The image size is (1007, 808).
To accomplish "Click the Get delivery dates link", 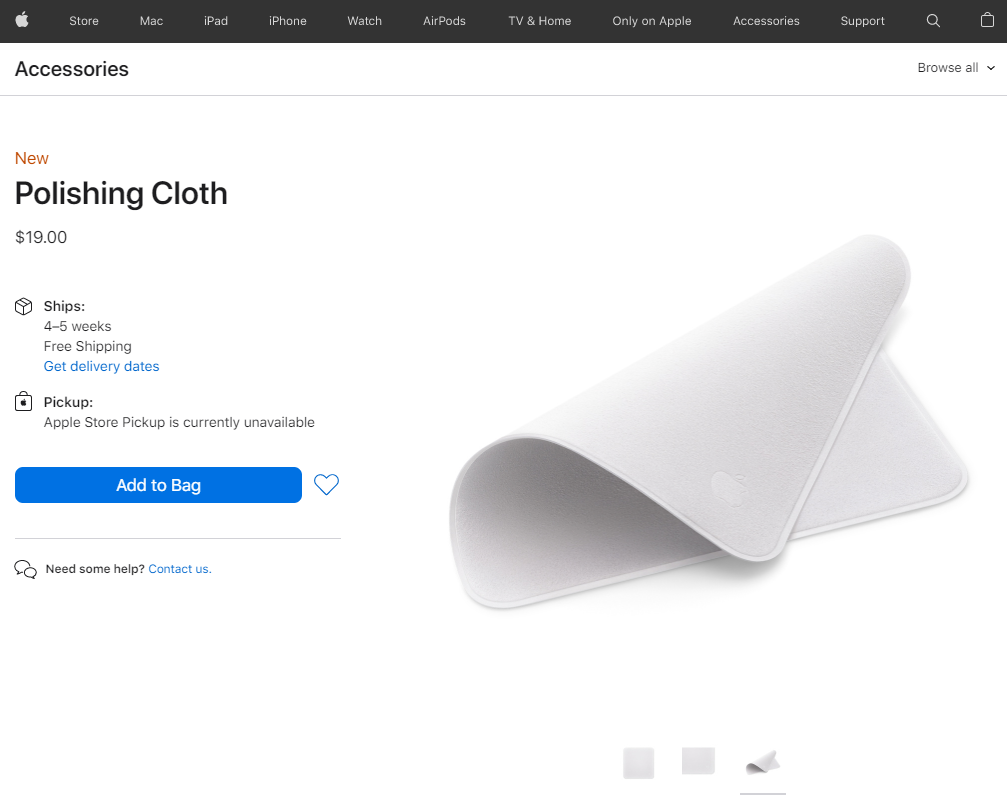I will point(101,366).
